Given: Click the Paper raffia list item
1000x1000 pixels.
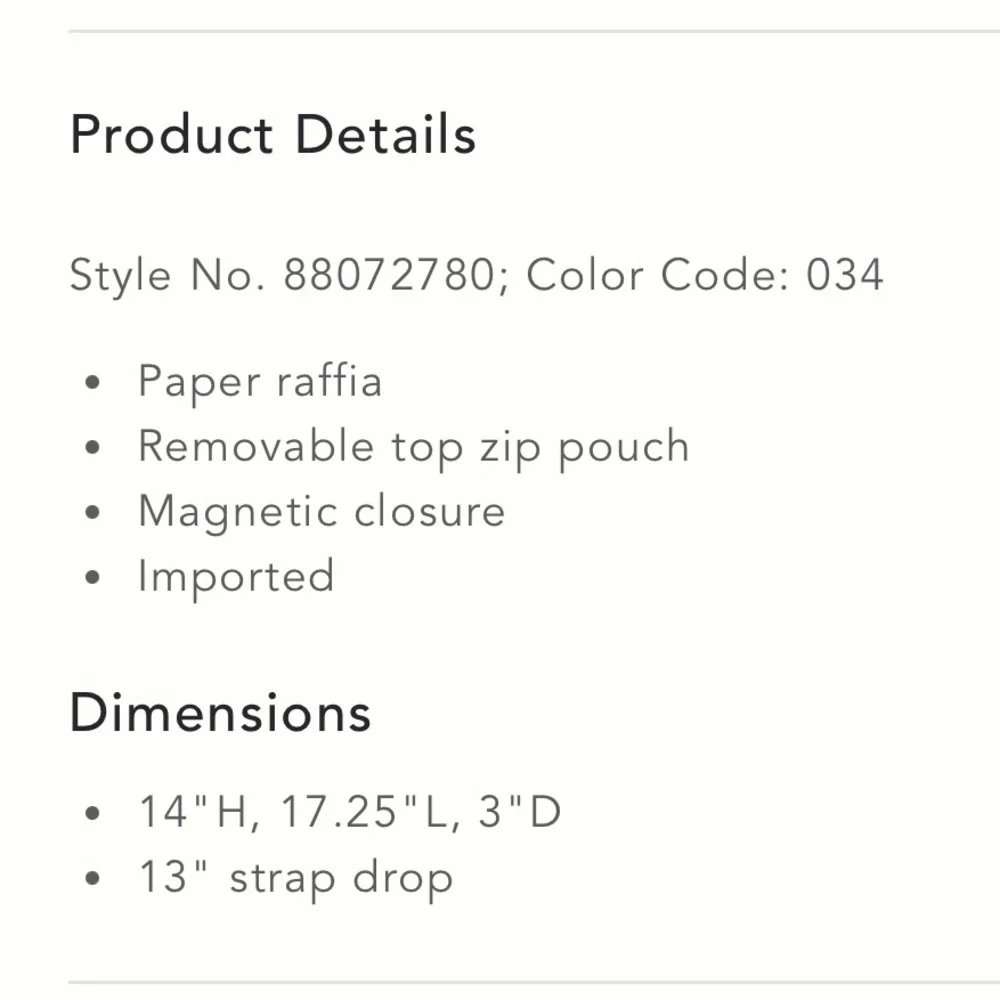Looking at the screenshot, I should coord(260,381).
